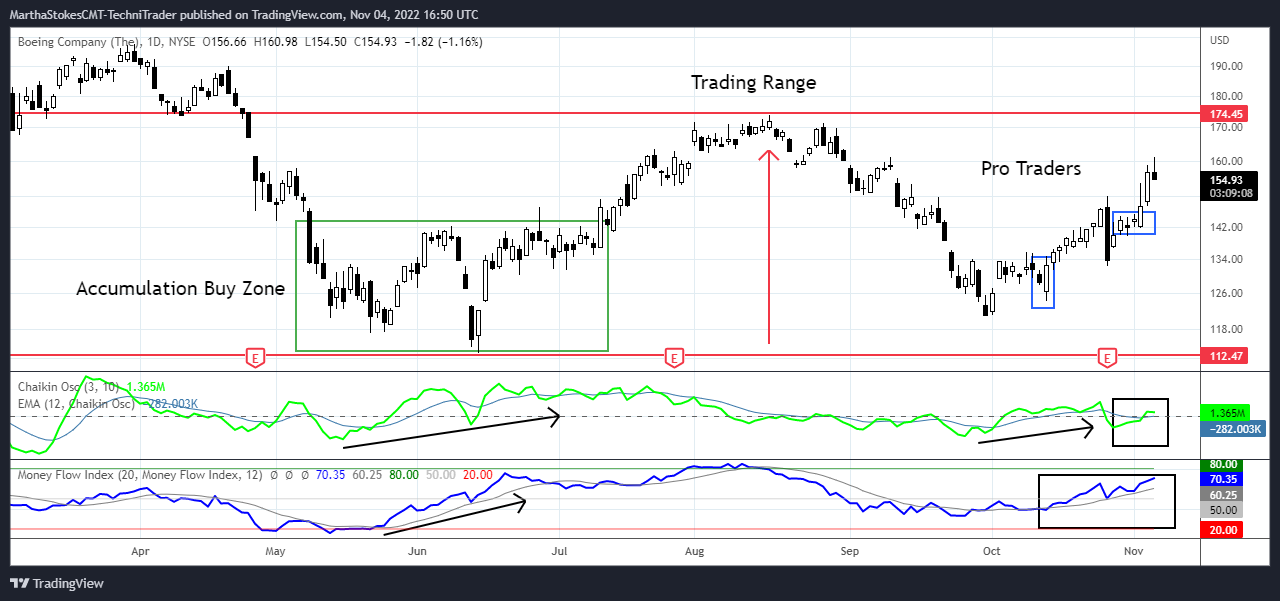Click the EMA (12, Chaikin Osc) legend
This screenshot has width=1280, height=601.
(76, 403)
